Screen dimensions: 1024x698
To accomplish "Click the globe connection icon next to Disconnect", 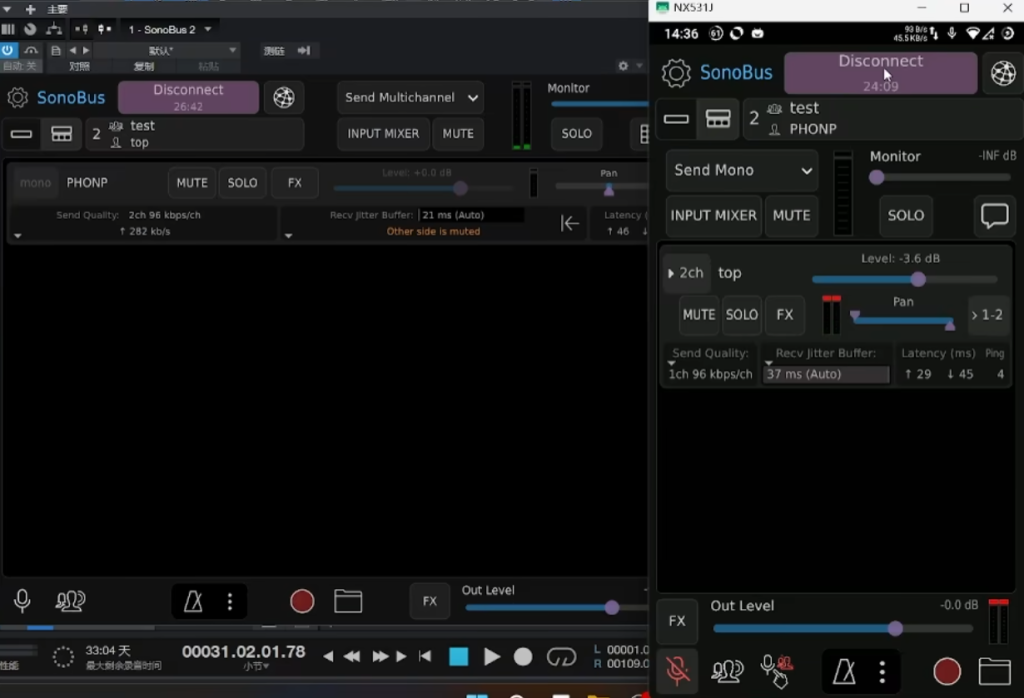I will coord(284,97).
